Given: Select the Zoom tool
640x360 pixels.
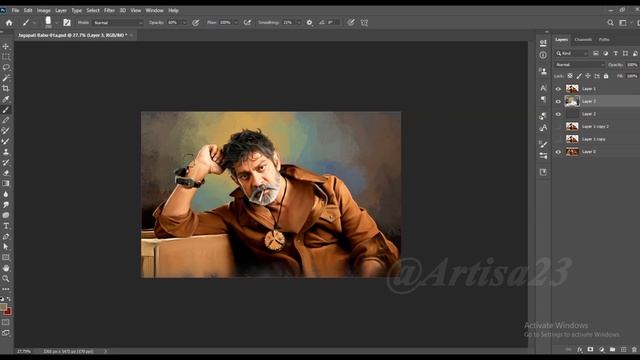Looking at the screenshot, I should 6,279.
